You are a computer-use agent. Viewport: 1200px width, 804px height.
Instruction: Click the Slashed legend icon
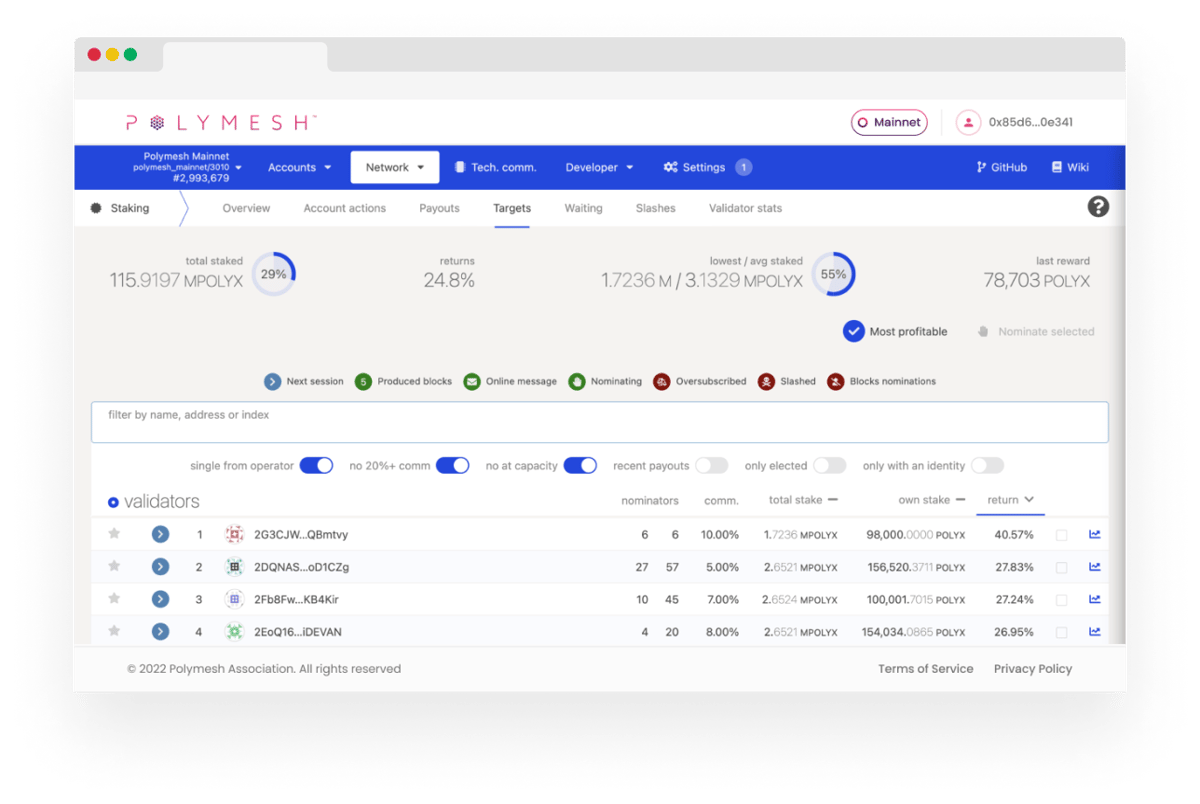pos(766,381)
